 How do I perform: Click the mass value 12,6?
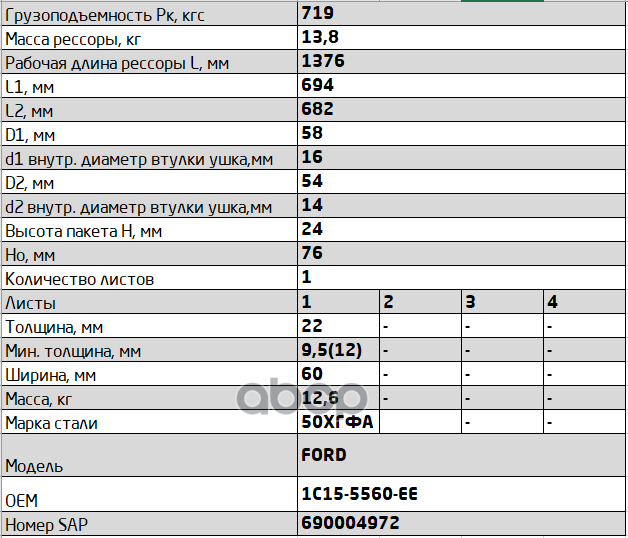pyautogui.click(x=320, y=398)
